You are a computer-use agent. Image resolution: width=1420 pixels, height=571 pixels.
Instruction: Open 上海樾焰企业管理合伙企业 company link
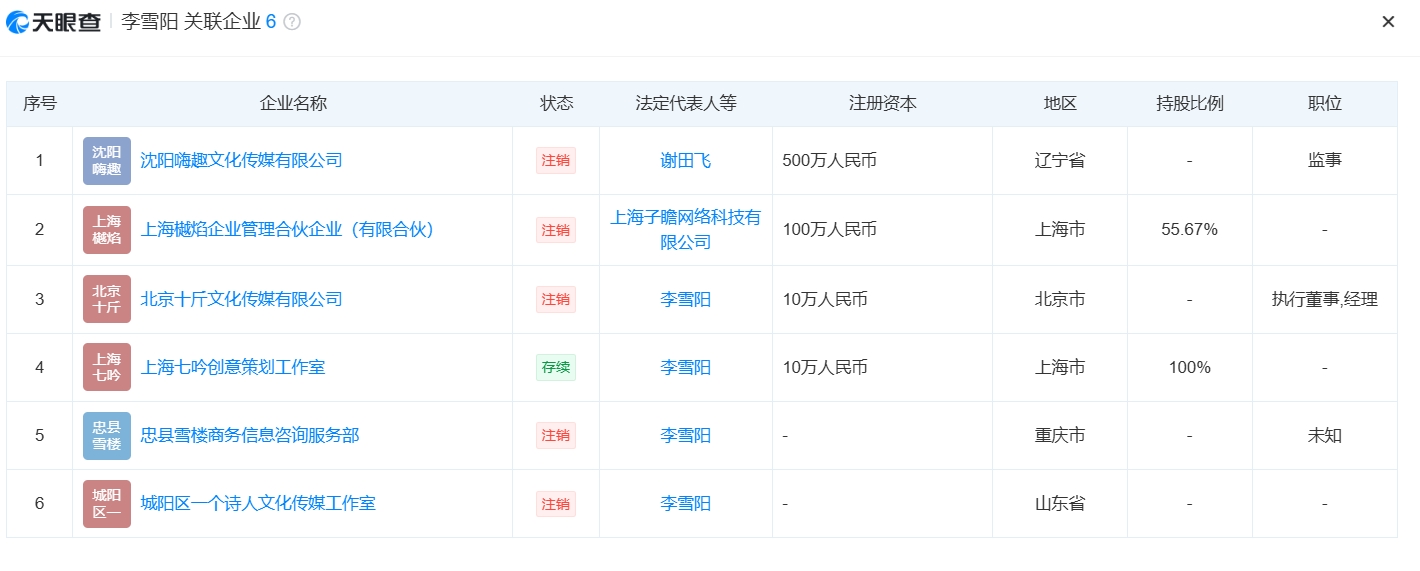click(x=288, y=230)
